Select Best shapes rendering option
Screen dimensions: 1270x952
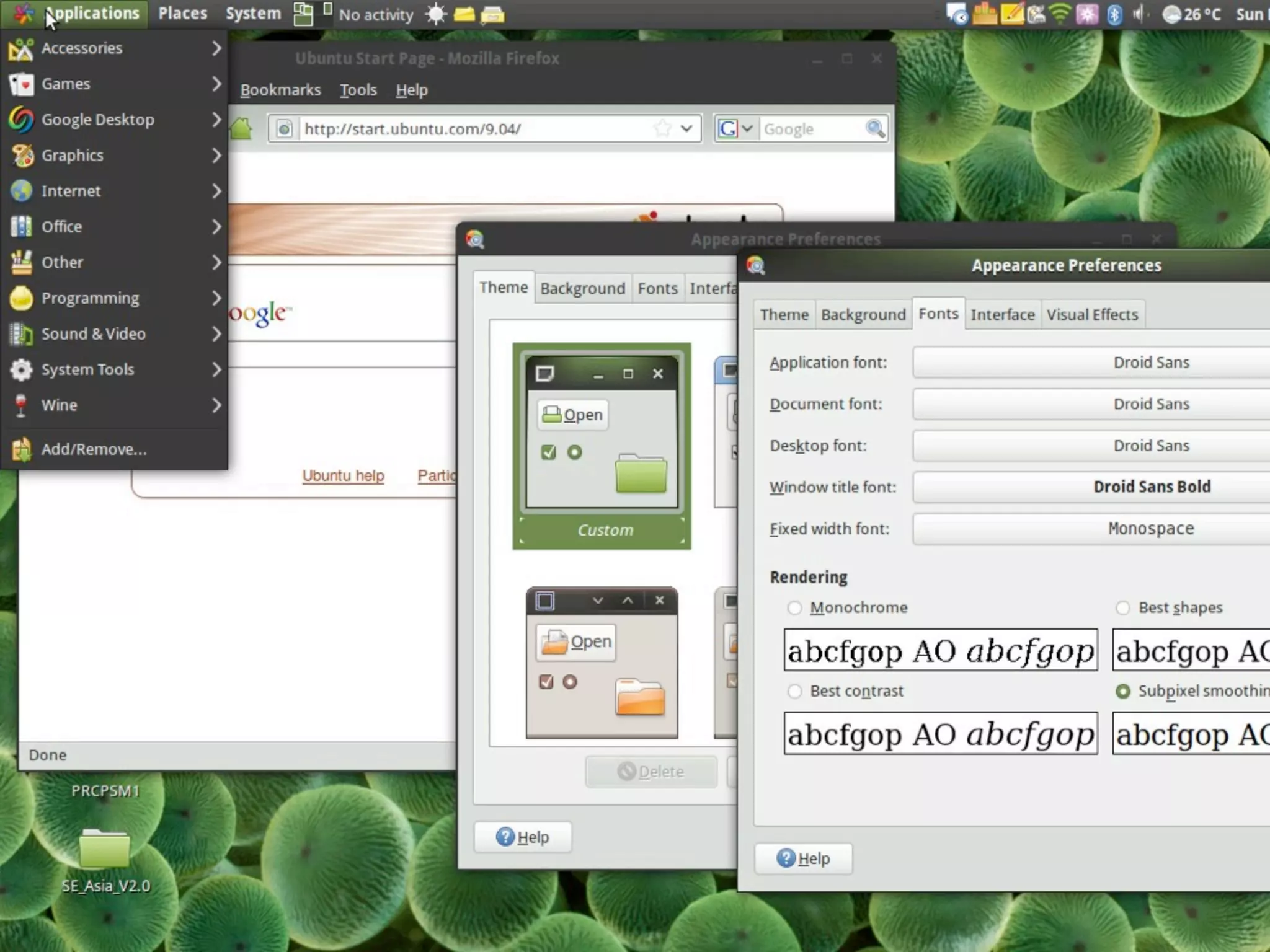pos(1122,607)
